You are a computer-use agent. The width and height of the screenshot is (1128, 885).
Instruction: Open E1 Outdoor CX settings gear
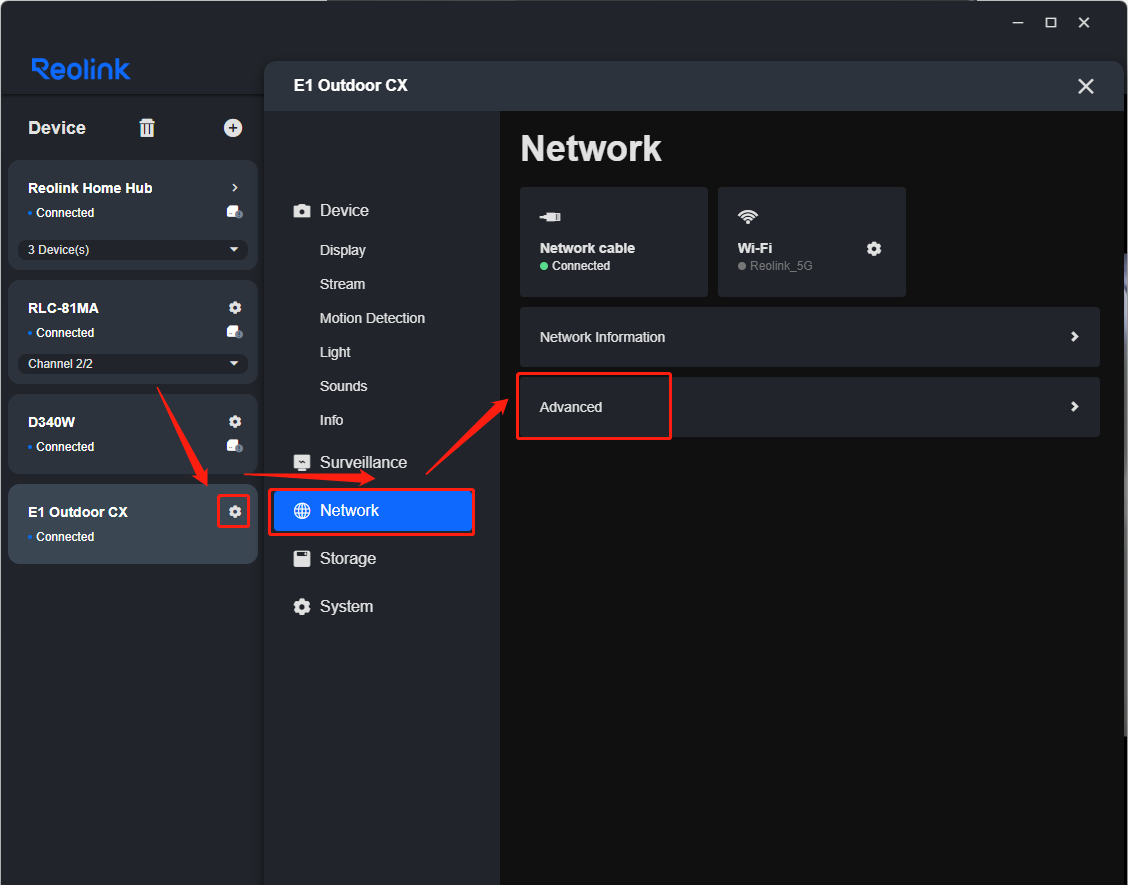[x=235, y=512]
